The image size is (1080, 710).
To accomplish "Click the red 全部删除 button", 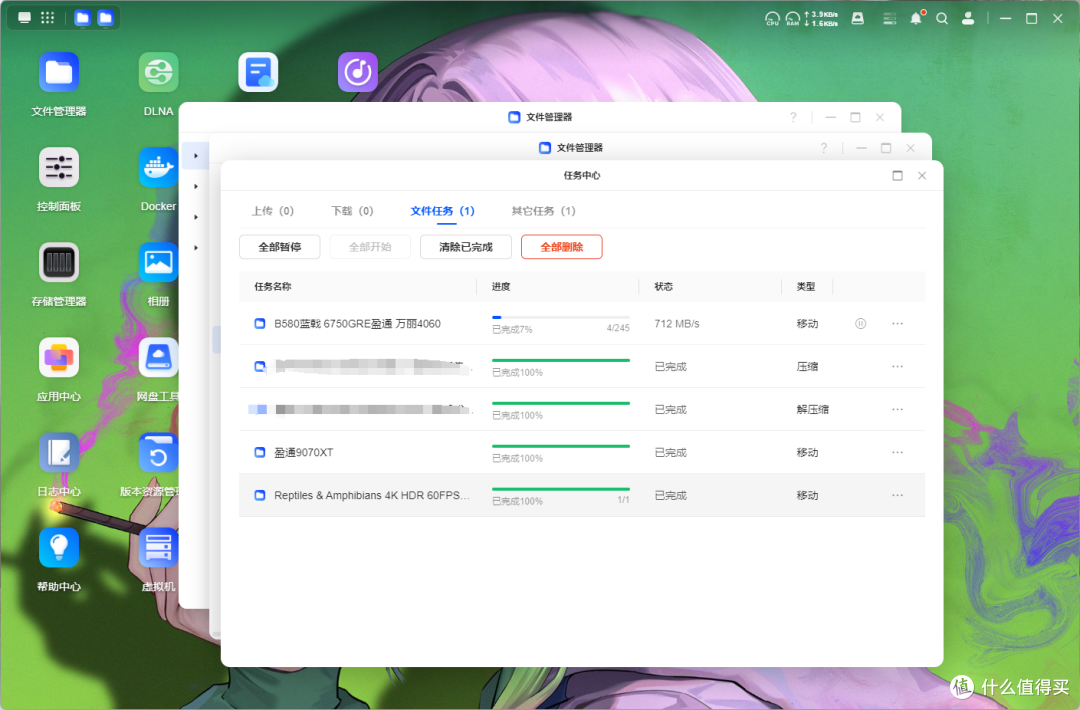I will point(561,247).
